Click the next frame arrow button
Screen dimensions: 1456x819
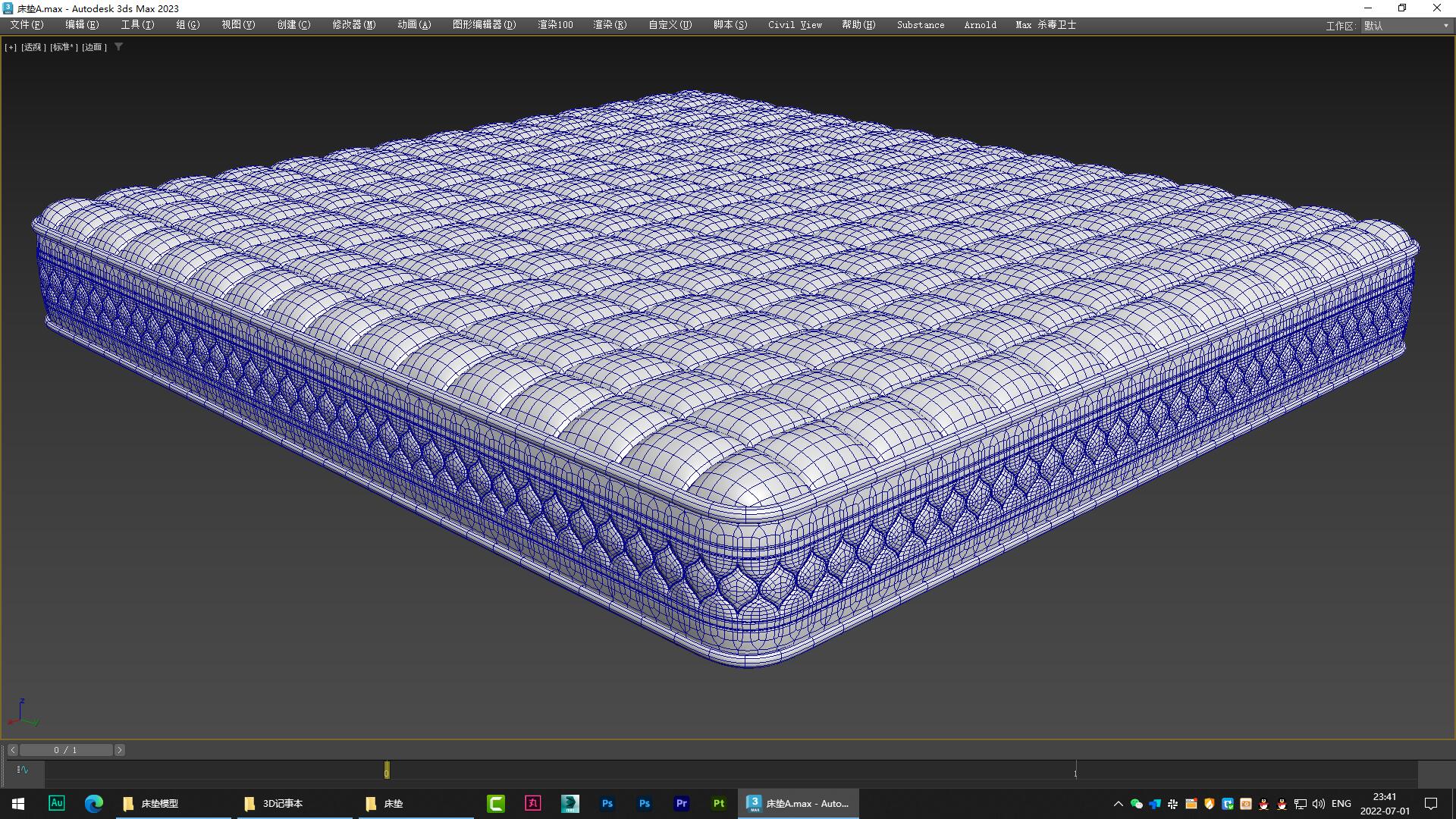tap(119, 749)
